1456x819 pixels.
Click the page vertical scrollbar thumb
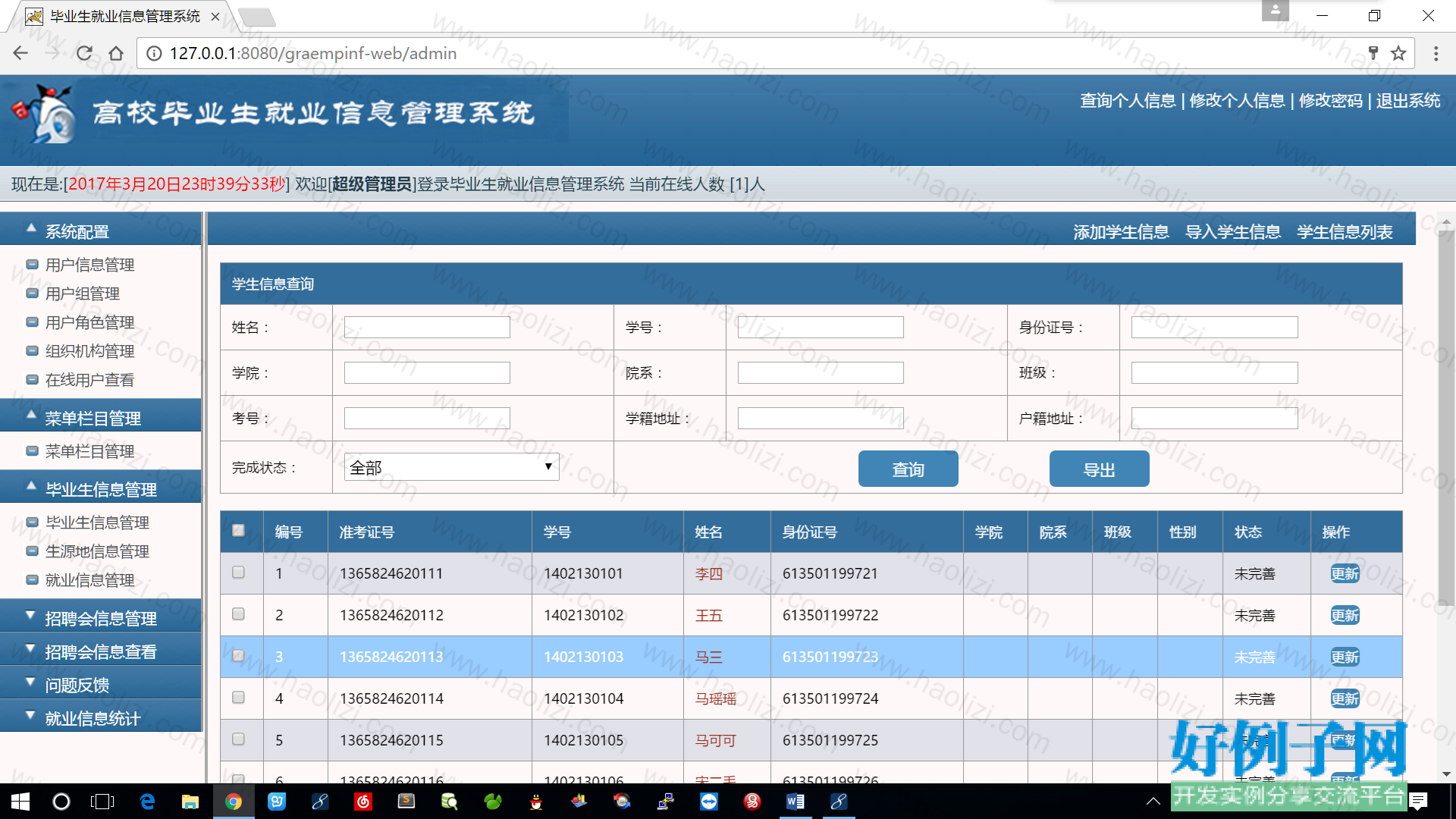pyautogui.click(x=1447, y=417)
